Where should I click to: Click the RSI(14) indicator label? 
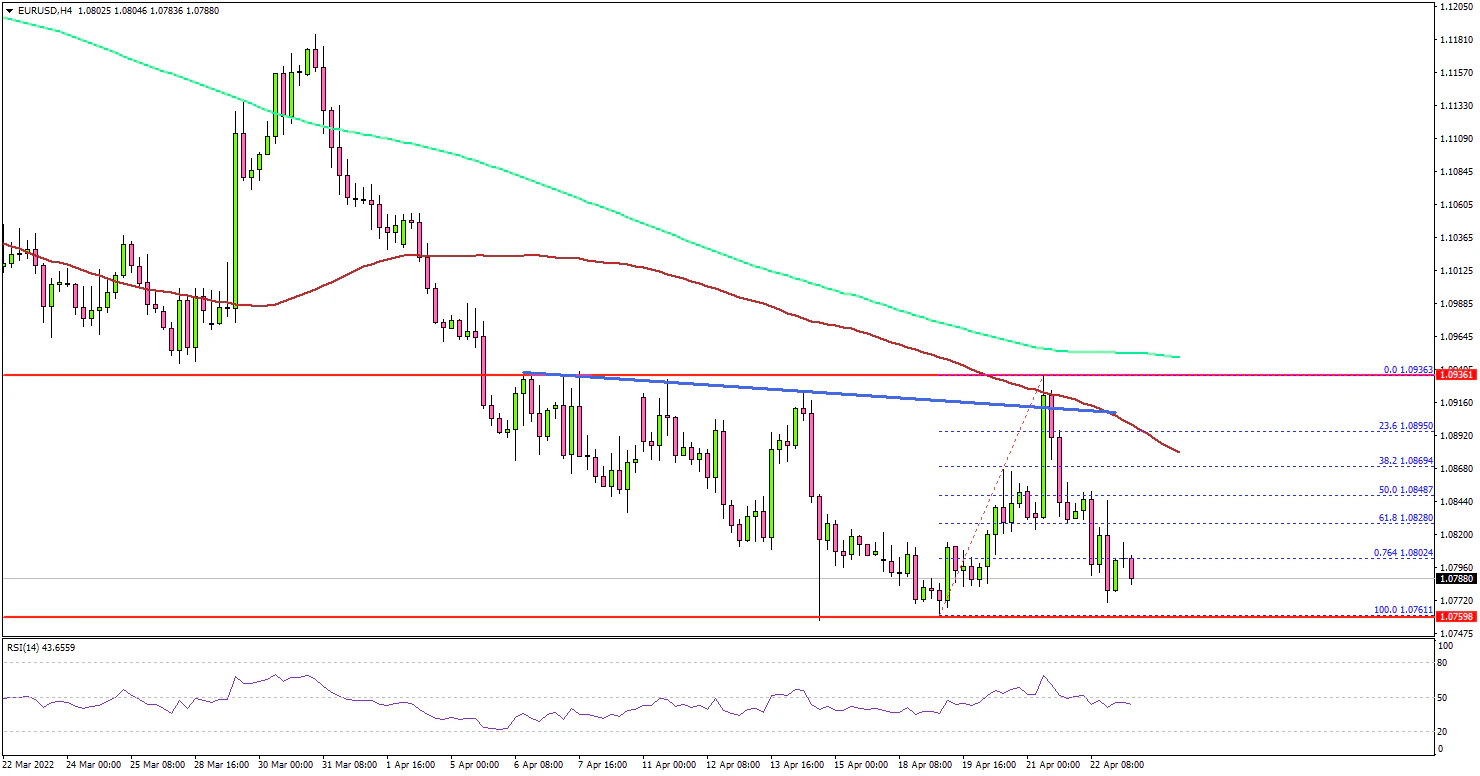point(41,648)
